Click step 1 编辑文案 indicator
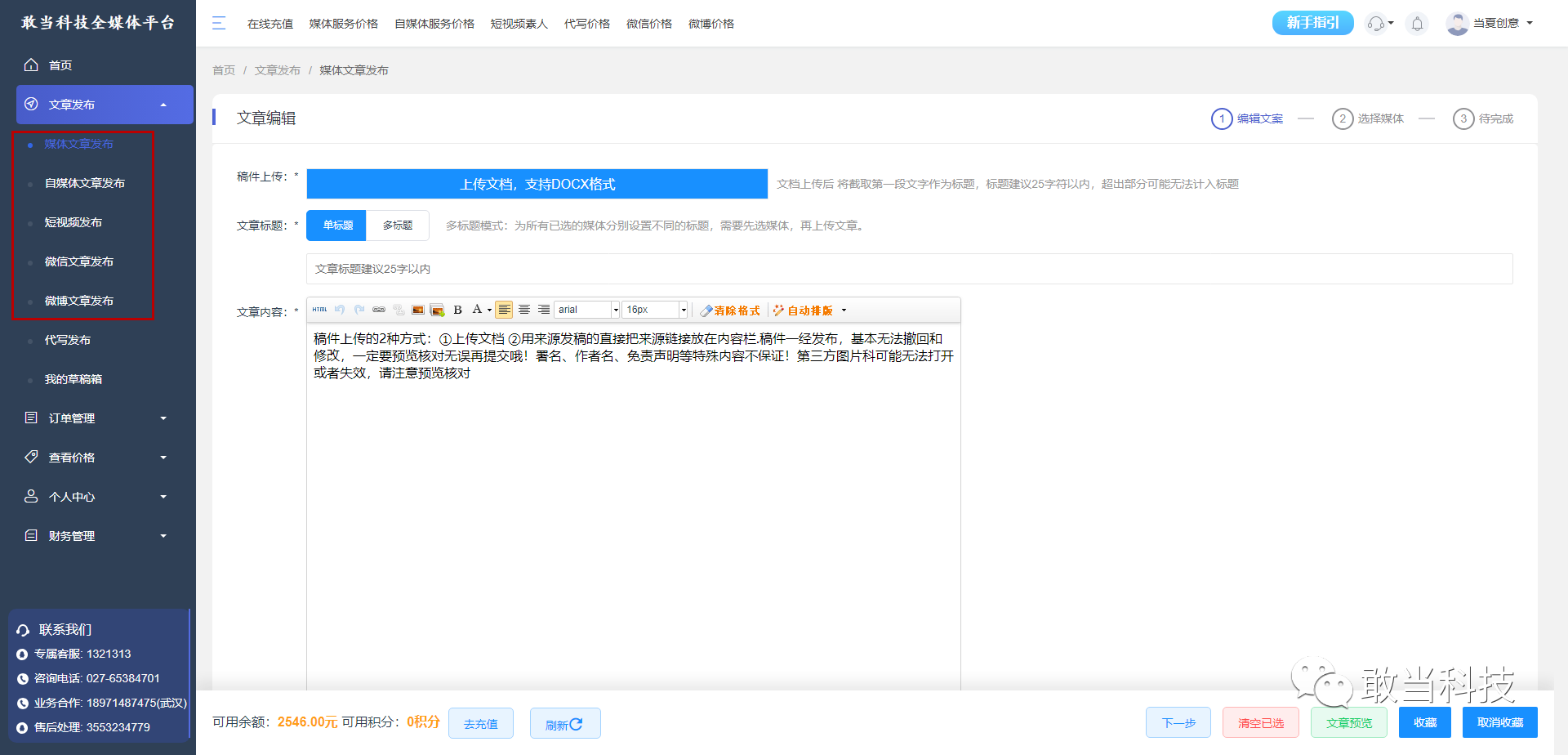This screenshot has width=1568, height=755. click(x=1247, y=119)
